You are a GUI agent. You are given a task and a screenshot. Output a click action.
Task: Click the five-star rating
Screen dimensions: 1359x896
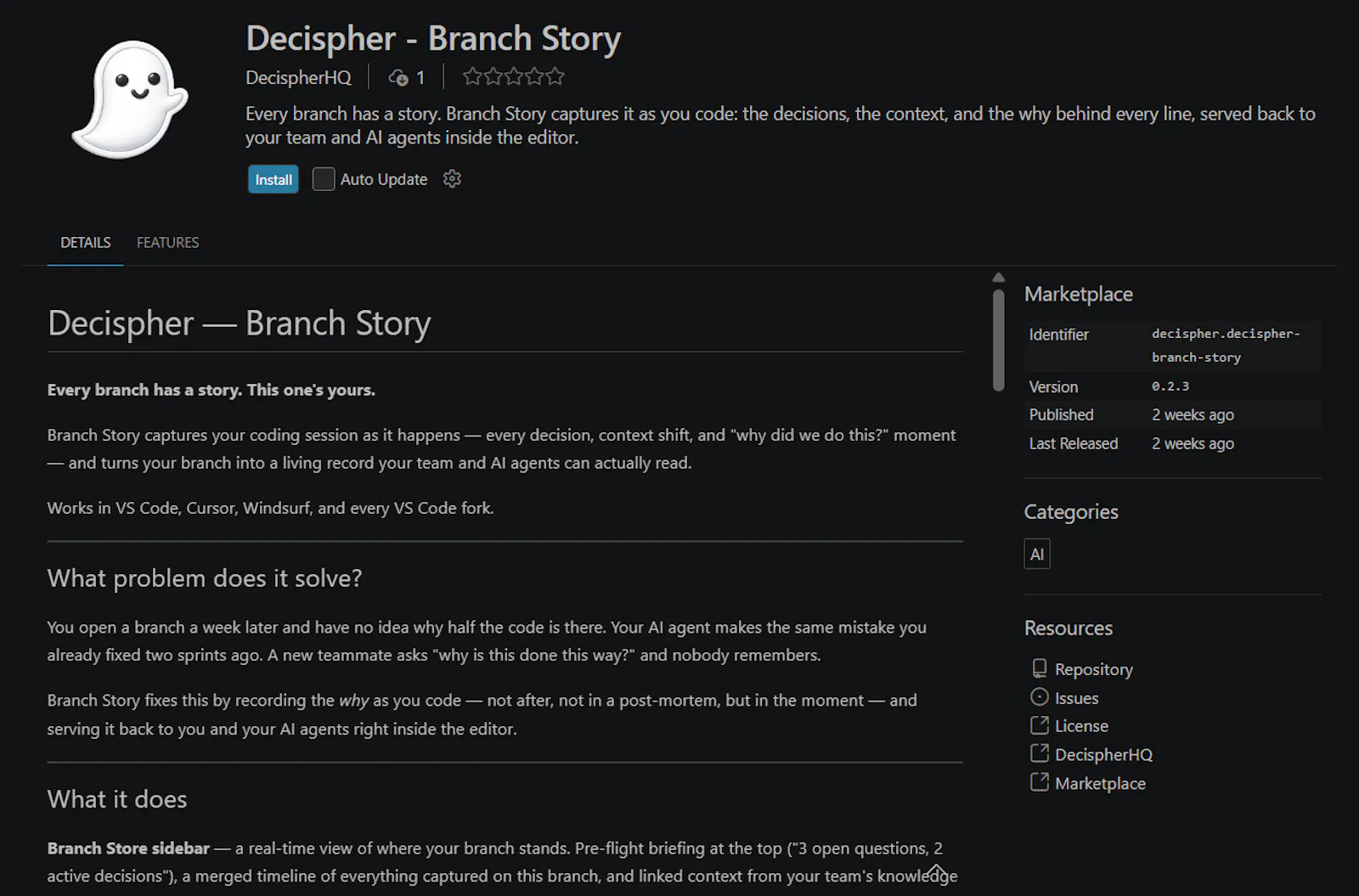(x=514, y=77)
